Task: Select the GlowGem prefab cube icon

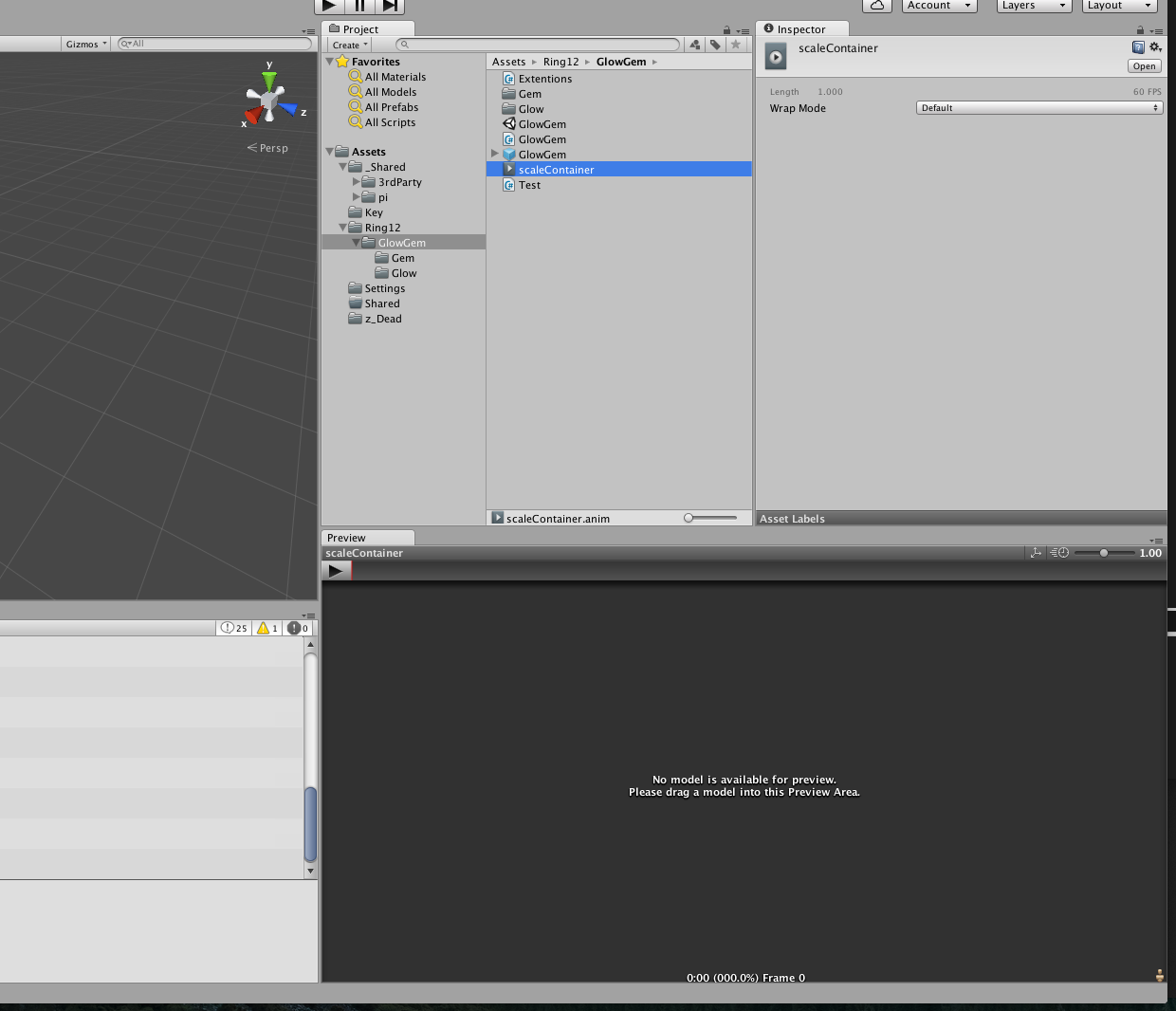Action: coord(509,155)
